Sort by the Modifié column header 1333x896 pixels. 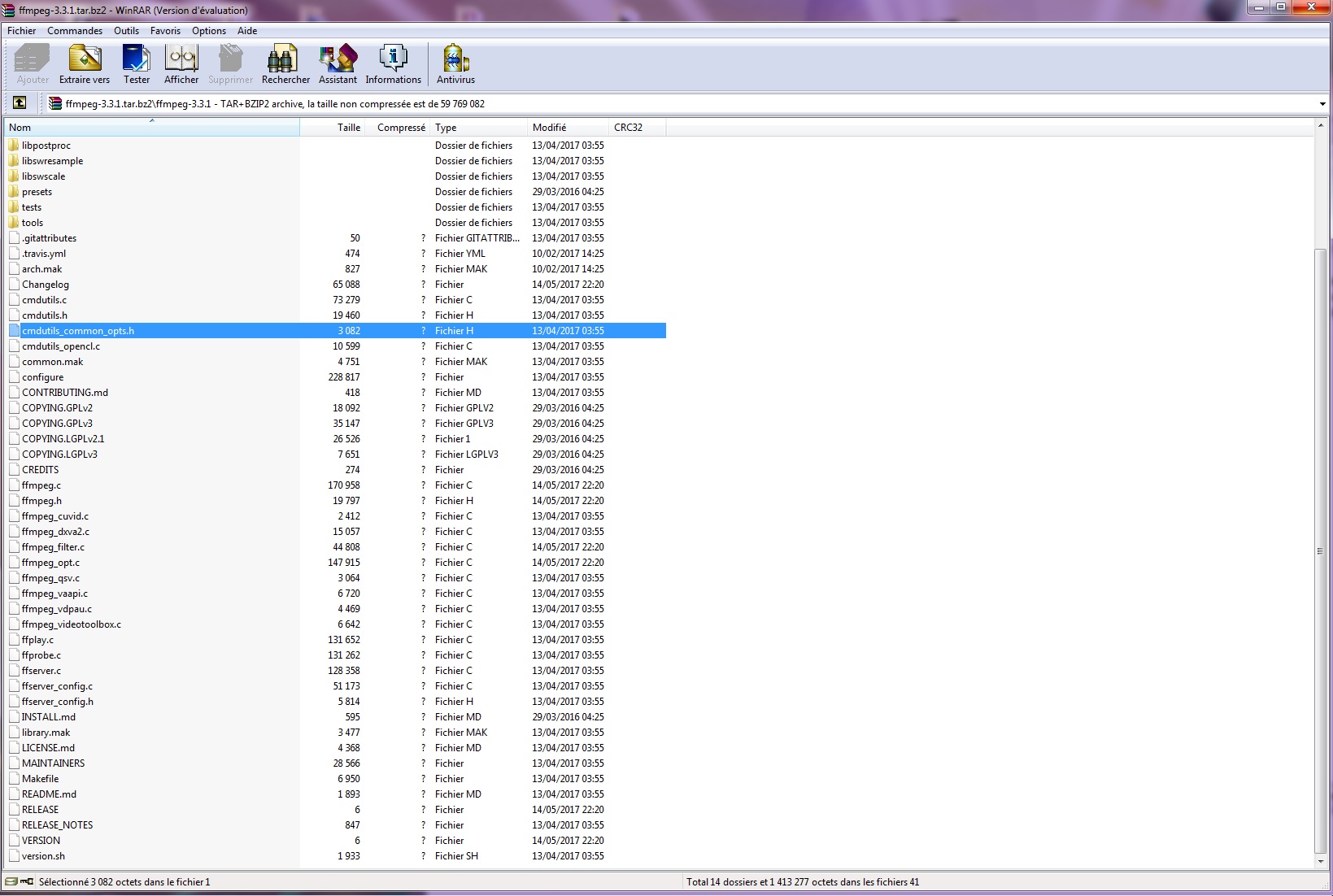tap(568, 128)
